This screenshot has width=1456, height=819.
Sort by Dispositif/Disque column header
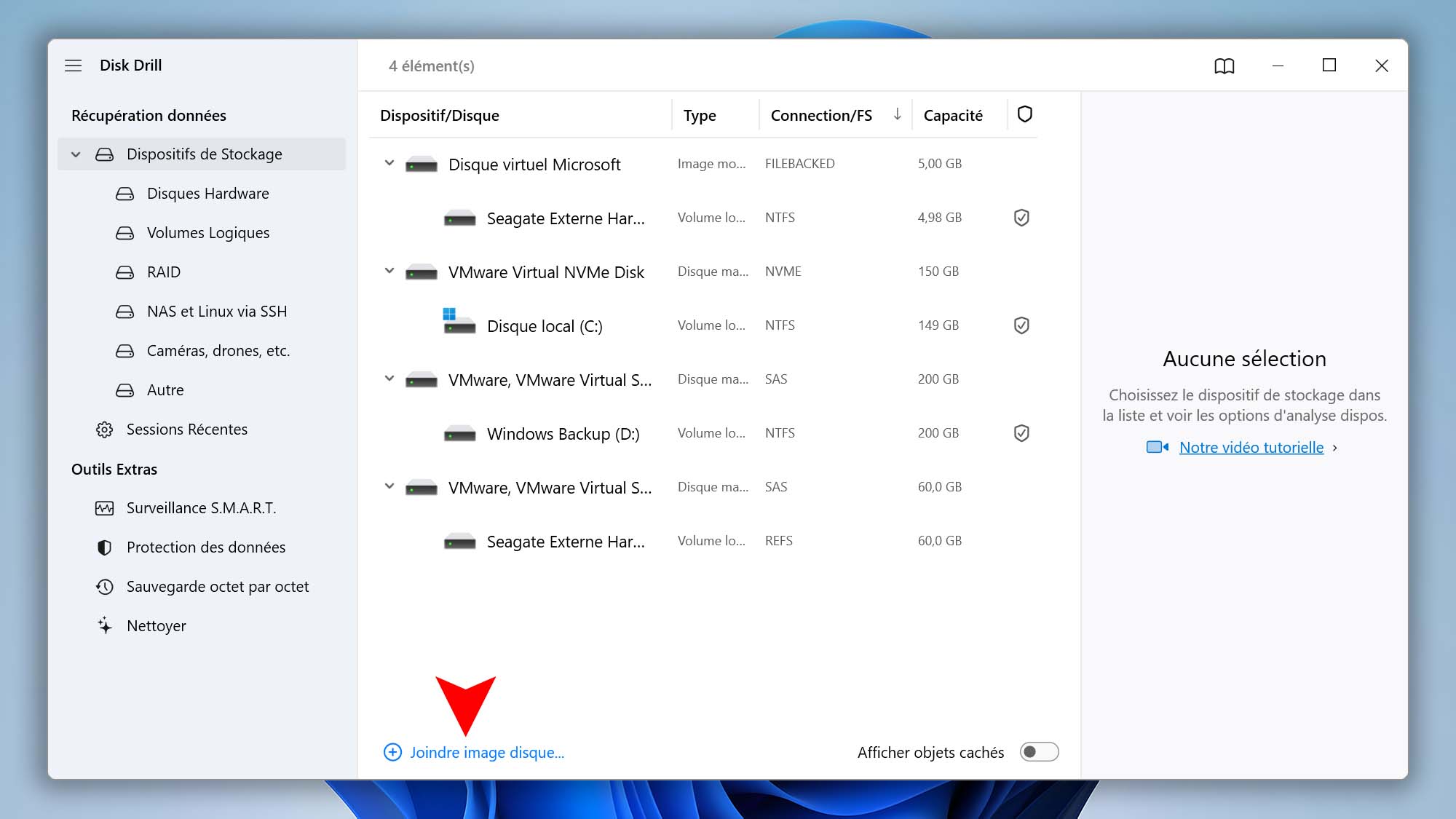(x=440, y=116)
